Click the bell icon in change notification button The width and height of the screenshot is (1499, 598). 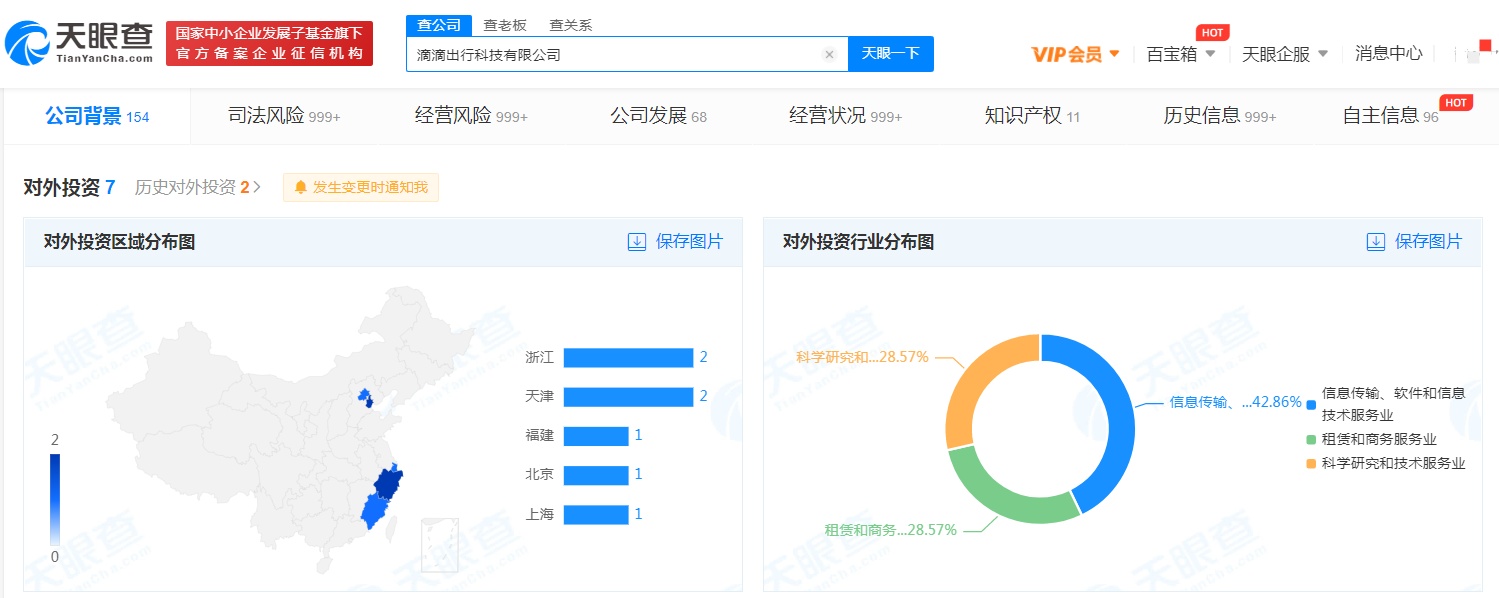click(x=300, y=187)
